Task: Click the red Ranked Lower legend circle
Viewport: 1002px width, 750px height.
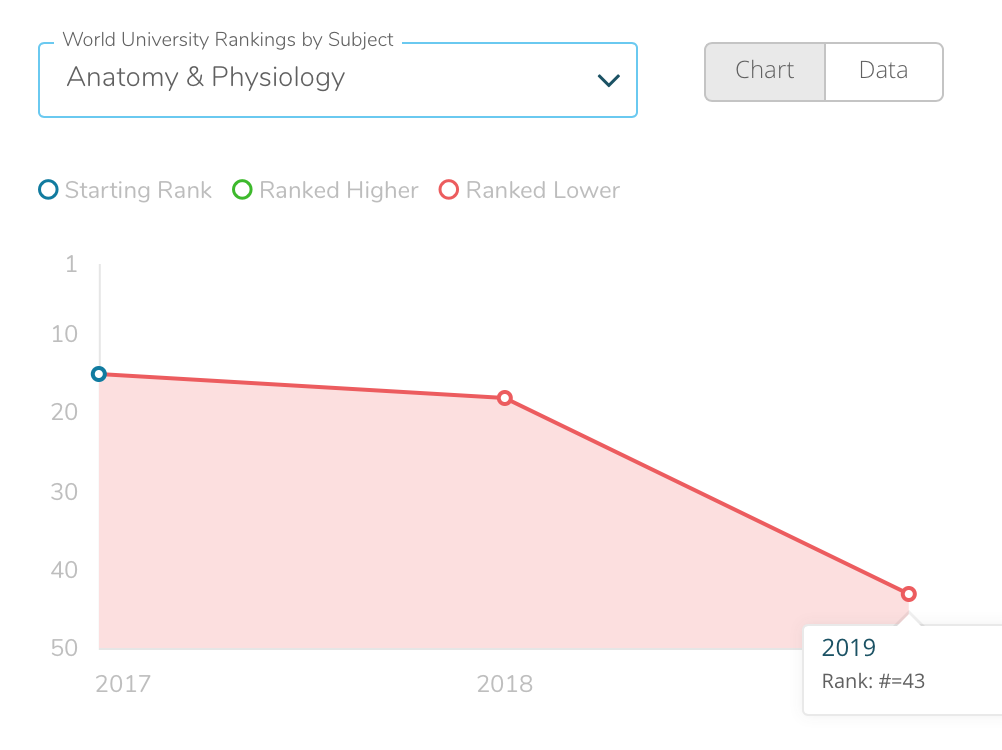Action: [x=449, y=190]
